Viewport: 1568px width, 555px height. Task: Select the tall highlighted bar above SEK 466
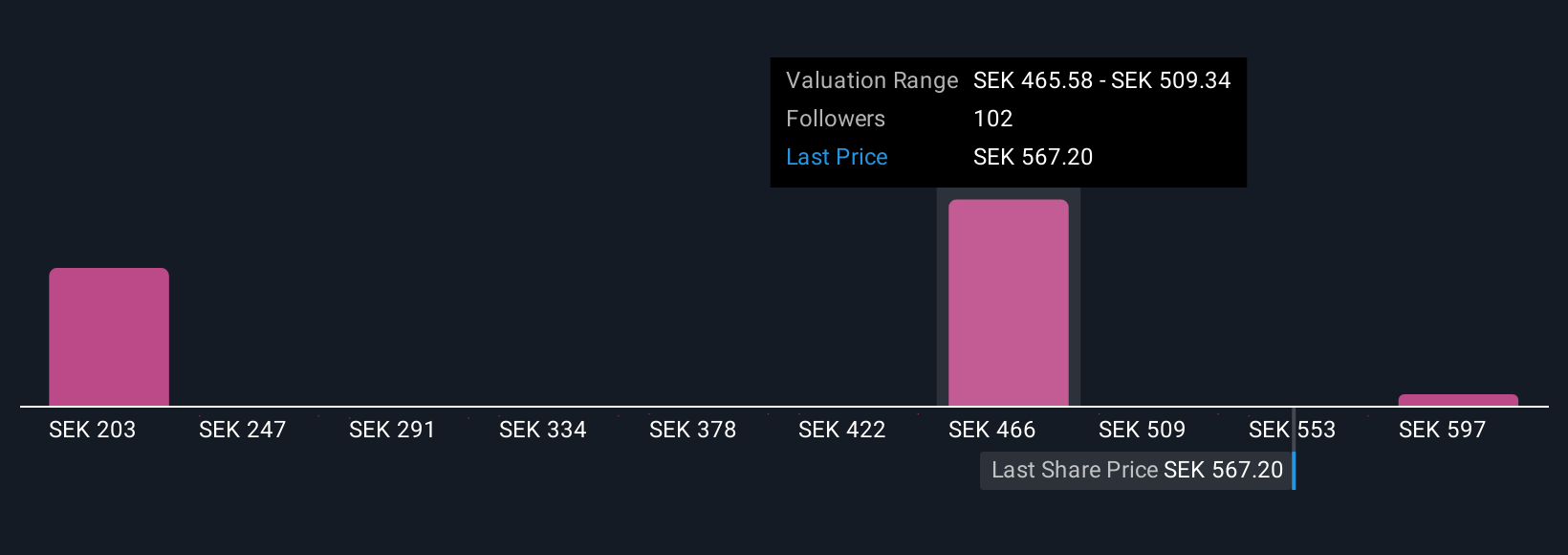tap(1008, 302)
